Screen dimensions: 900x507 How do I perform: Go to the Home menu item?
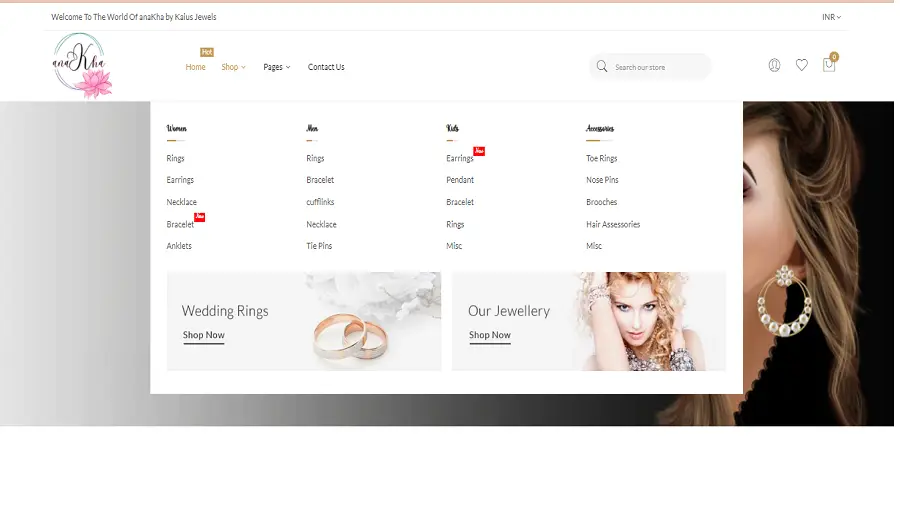click(x=195, y=67)
